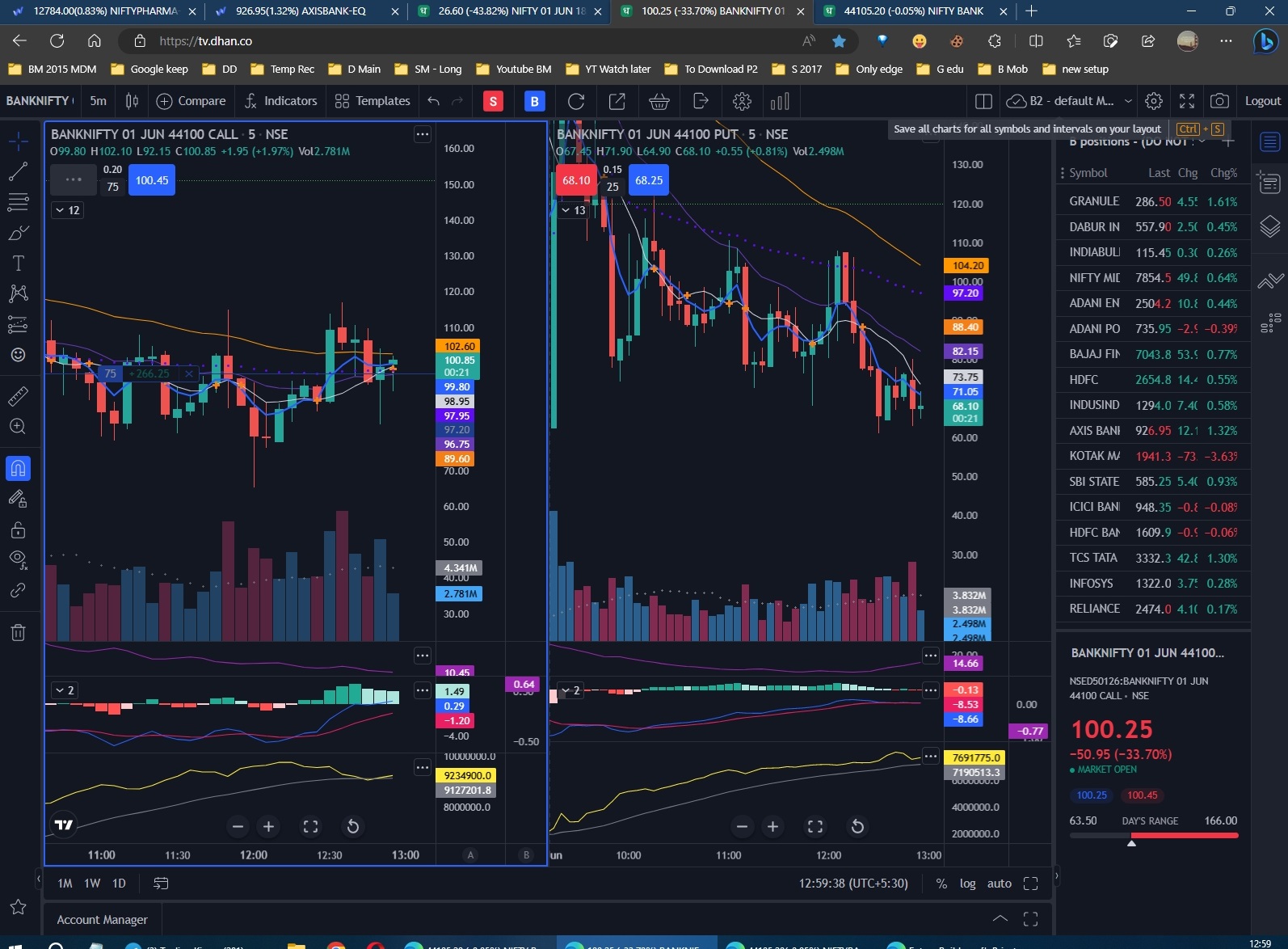1288x949 pixels.
Task: Toggle auto scale mode
Action: tap(1000, 884)
